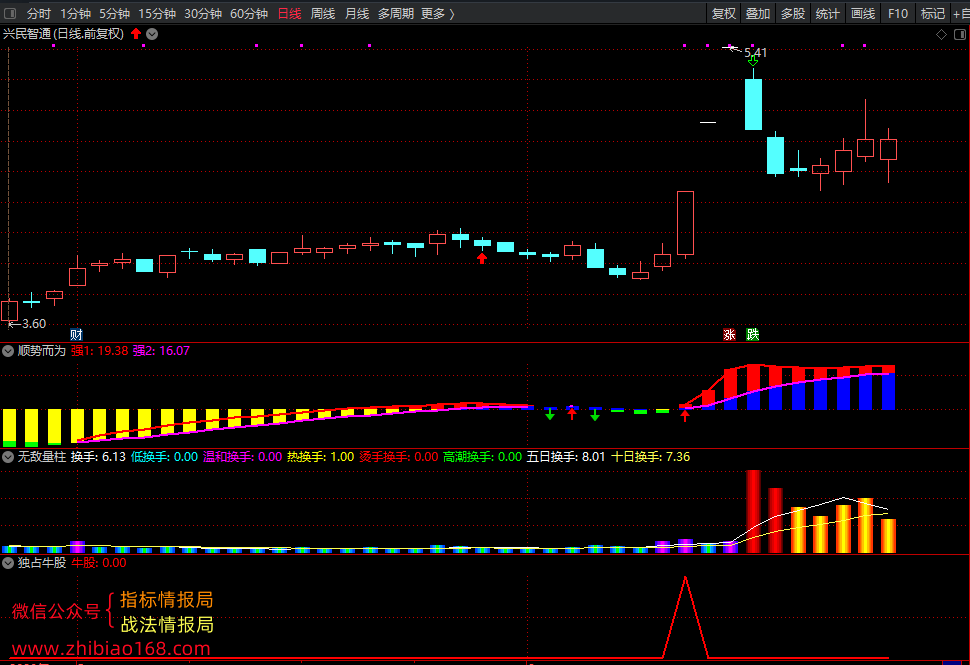Select the 1分钟 period
The height and width of the screenshot is (665, 970).
coord(75,14)
